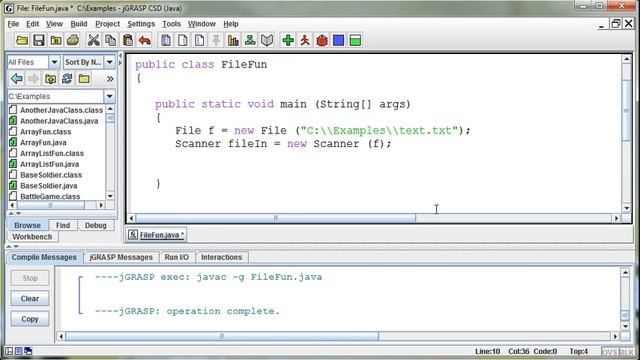Open the All Files filter dropdown

pos(54,62)
